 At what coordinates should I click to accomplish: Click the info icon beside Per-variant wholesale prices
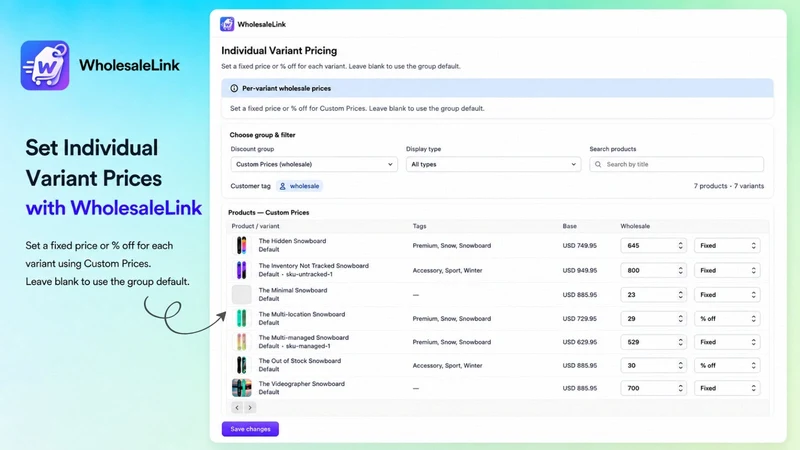click(234, 88)
